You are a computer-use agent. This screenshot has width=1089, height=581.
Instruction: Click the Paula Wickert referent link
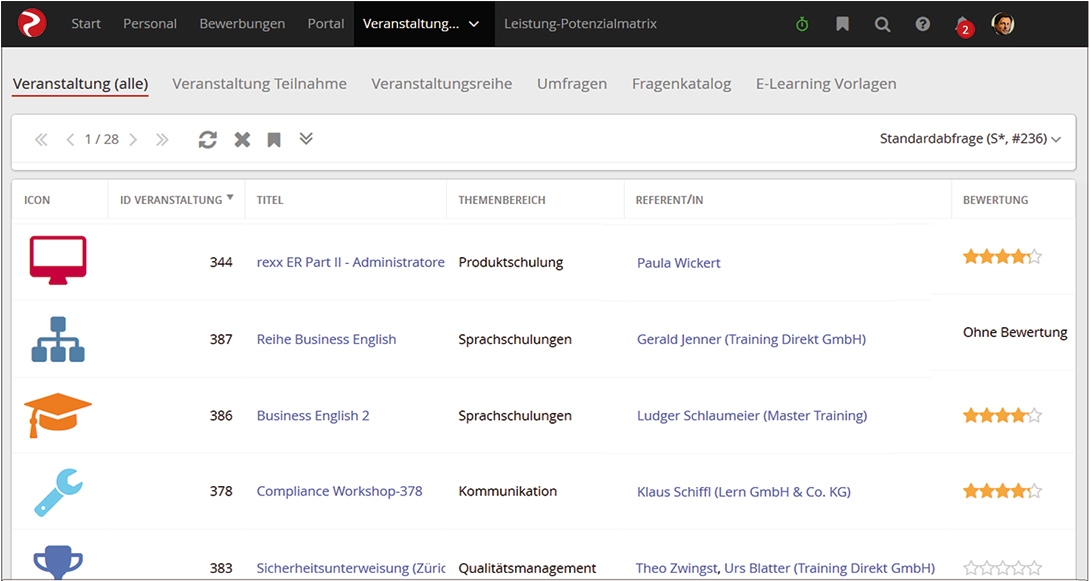click(x=678, y=263)
